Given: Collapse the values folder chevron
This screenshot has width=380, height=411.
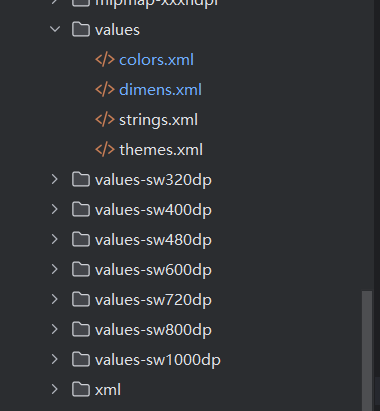Looking at the screenshot, I should point(55,29).
